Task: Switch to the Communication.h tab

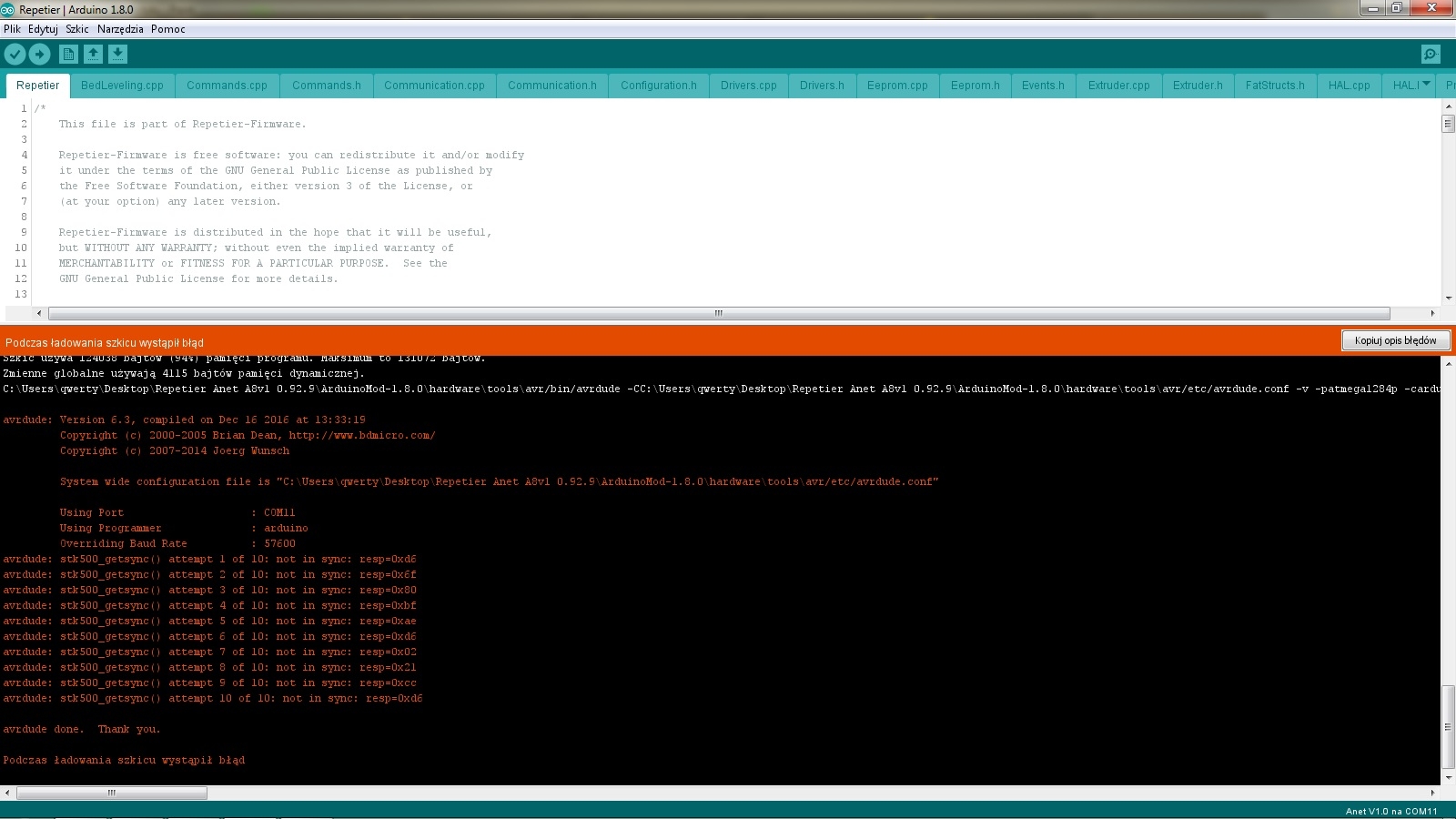Action: click(x=552, y=86)
